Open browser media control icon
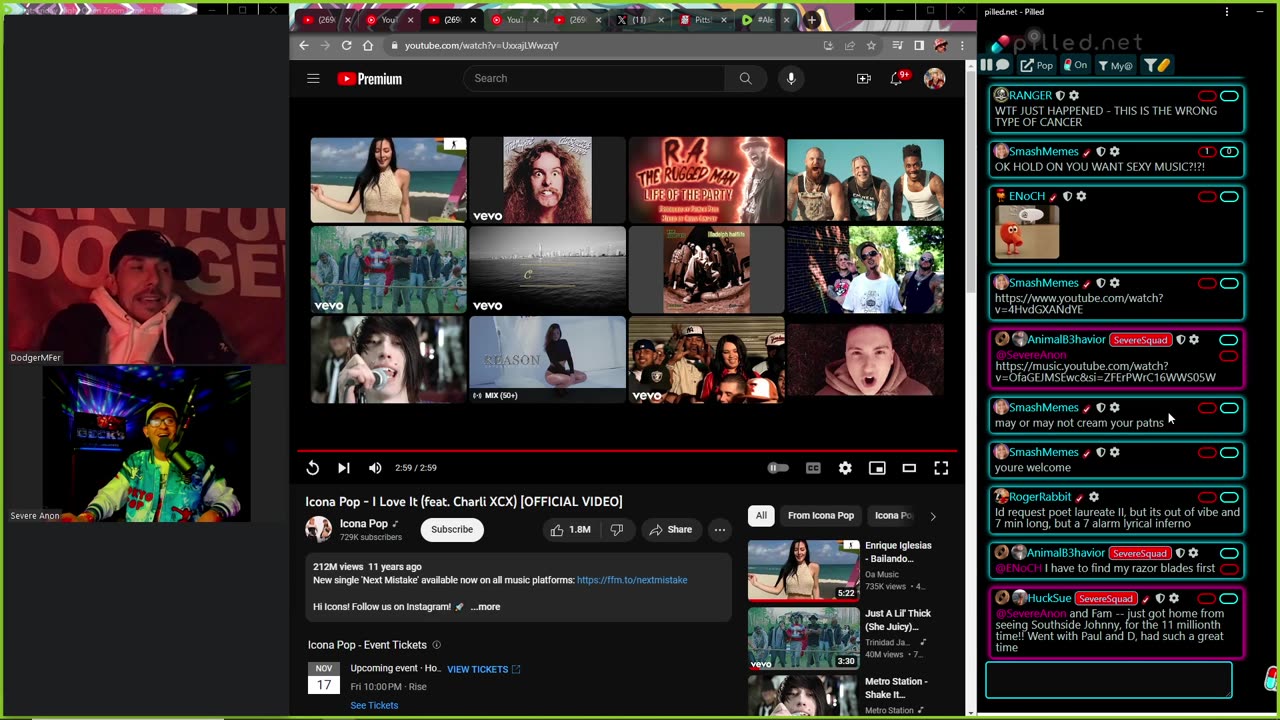Viewport: 1280px width, 720px height. point(897,45)
